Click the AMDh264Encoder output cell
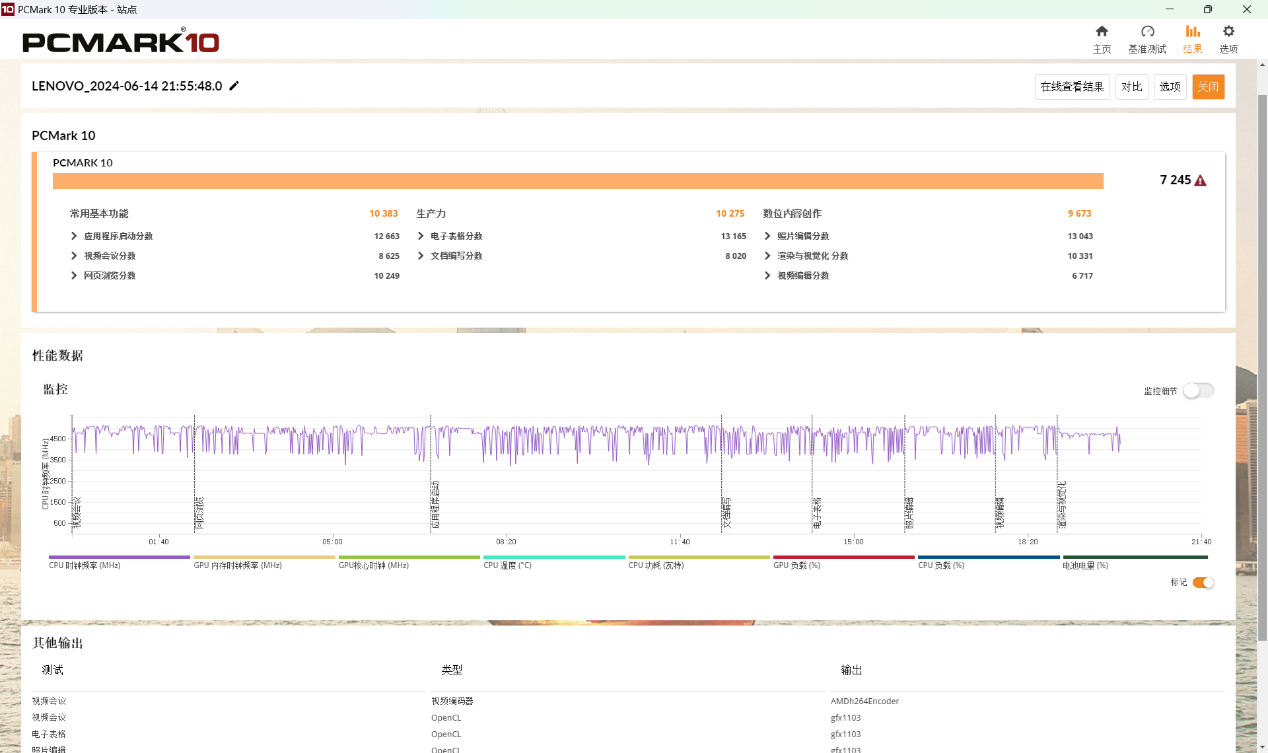 pyautogui.click(x=865, y=701)
